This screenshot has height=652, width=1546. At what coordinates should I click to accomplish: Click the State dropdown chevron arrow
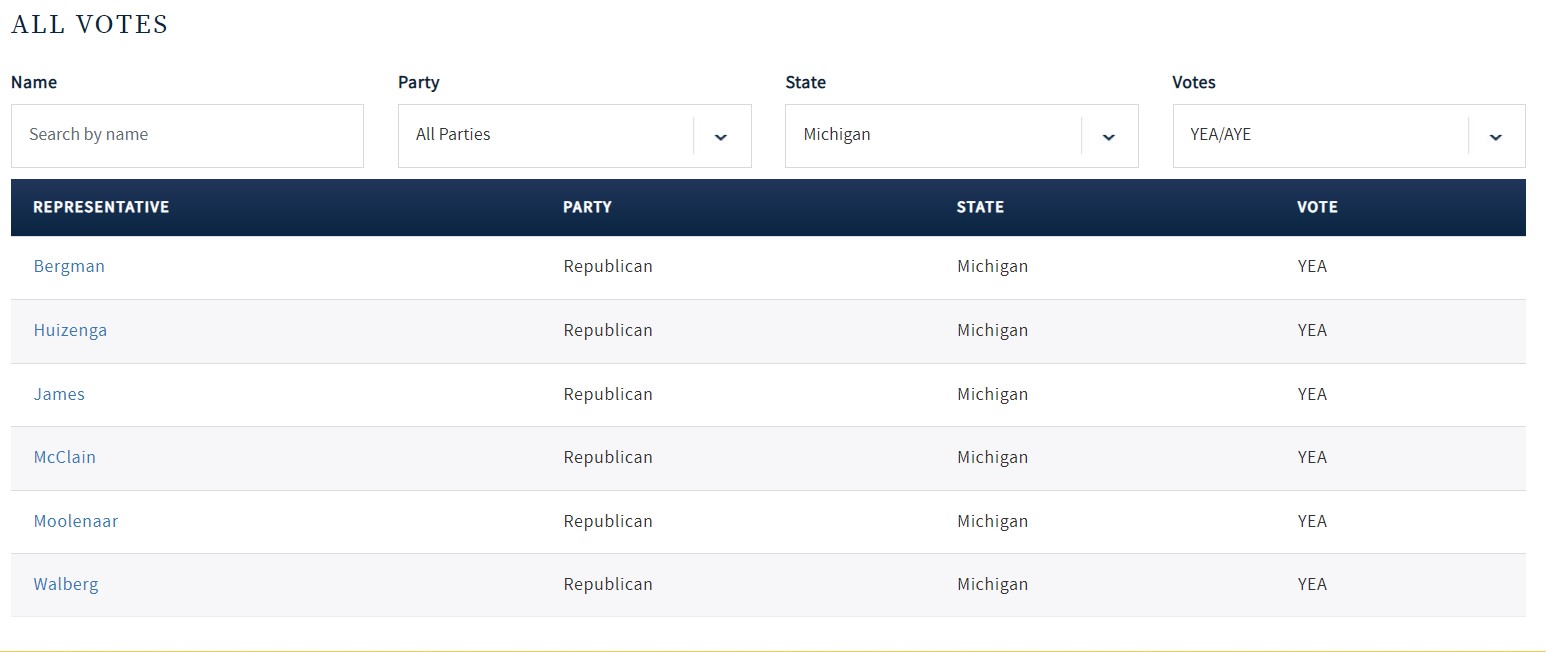pyautogui.click(x=1108, y=136)
